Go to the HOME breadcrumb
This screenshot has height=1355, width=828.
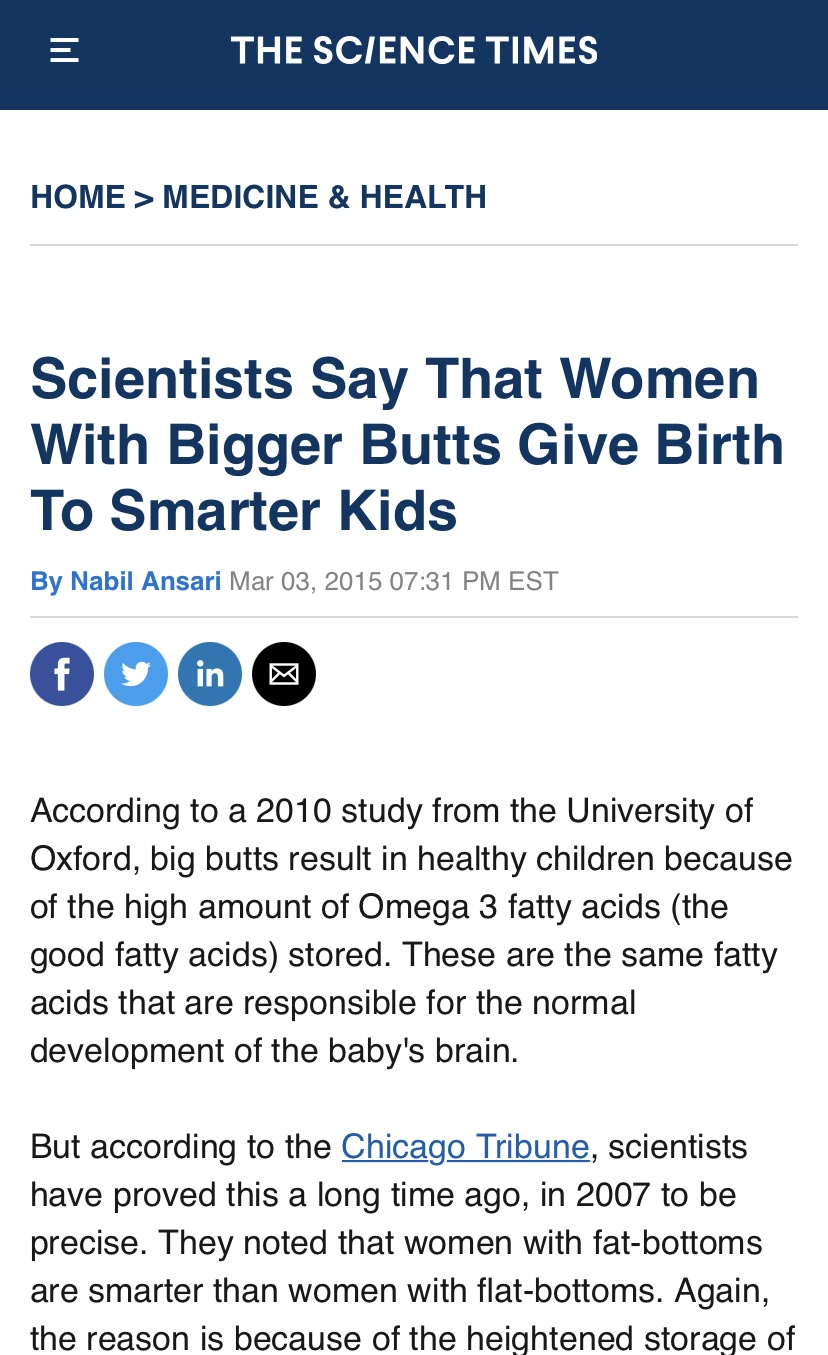[78, 197]
